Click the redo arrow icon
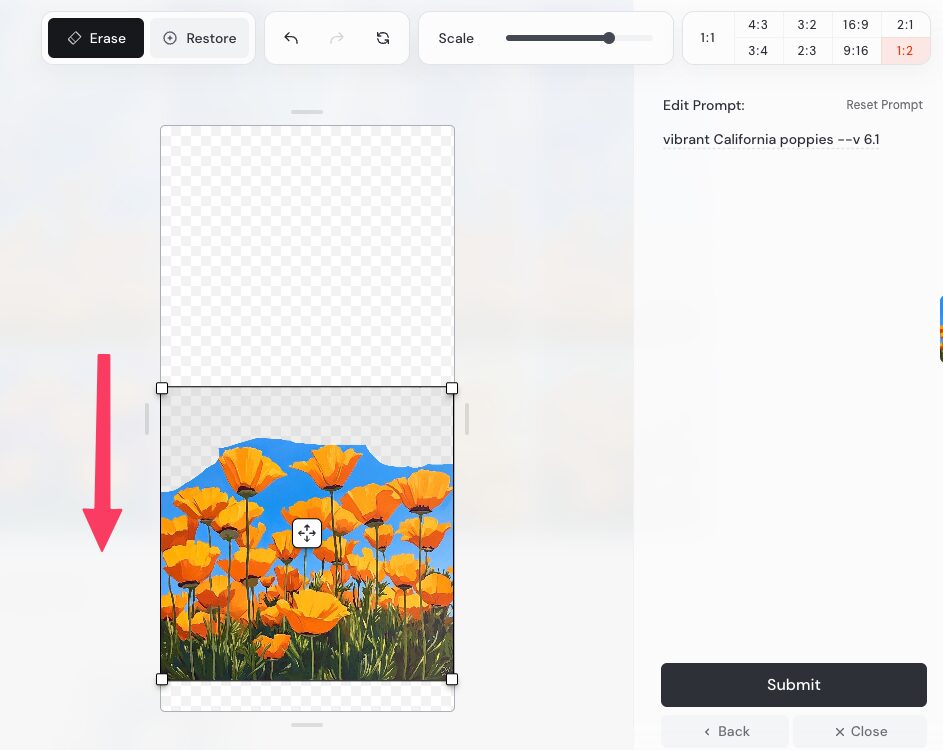The image size is (943, 750). (x=337, y=38)
